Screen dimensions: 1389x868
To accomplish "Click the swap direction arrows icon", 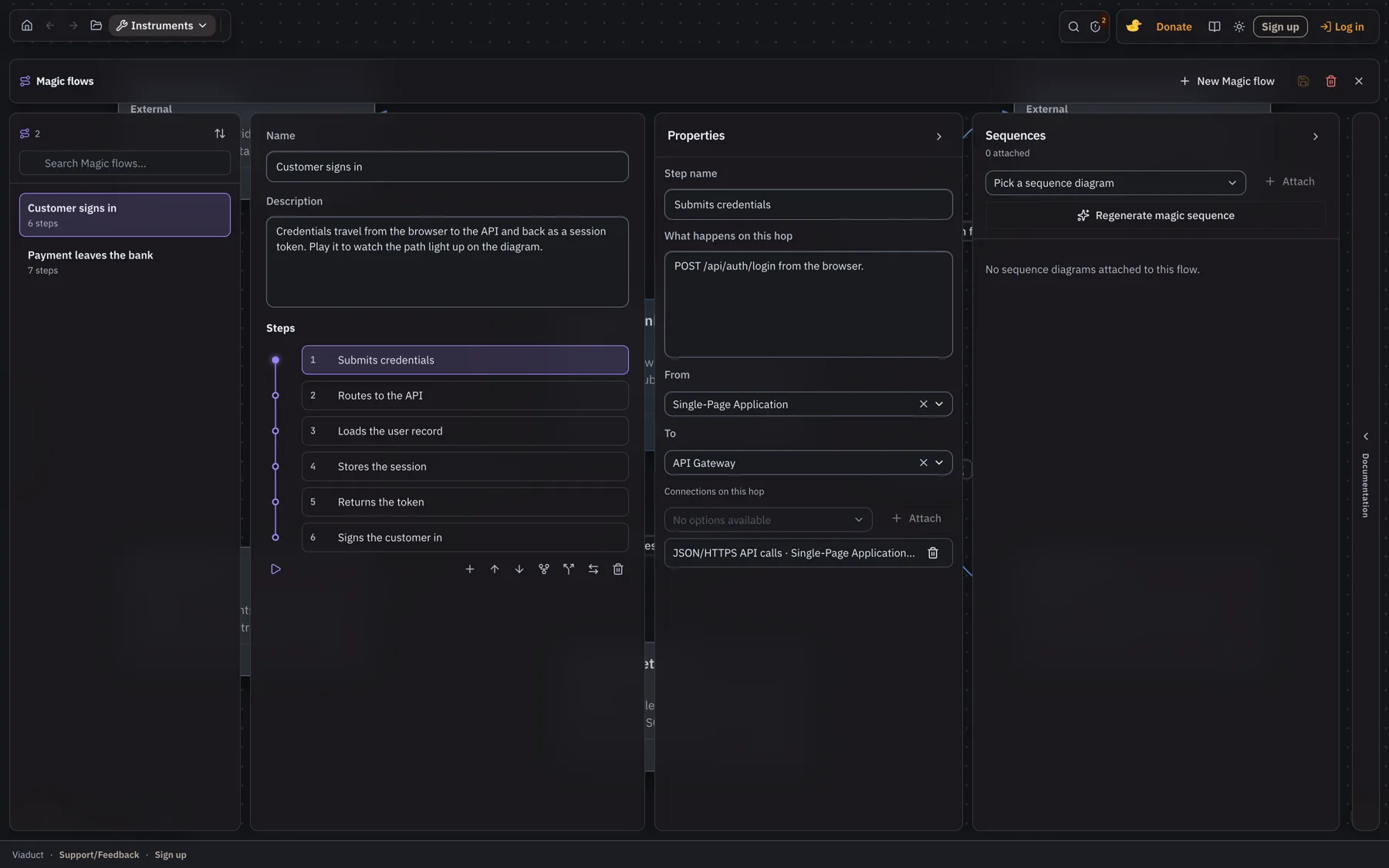I will [x=593, y=569].
